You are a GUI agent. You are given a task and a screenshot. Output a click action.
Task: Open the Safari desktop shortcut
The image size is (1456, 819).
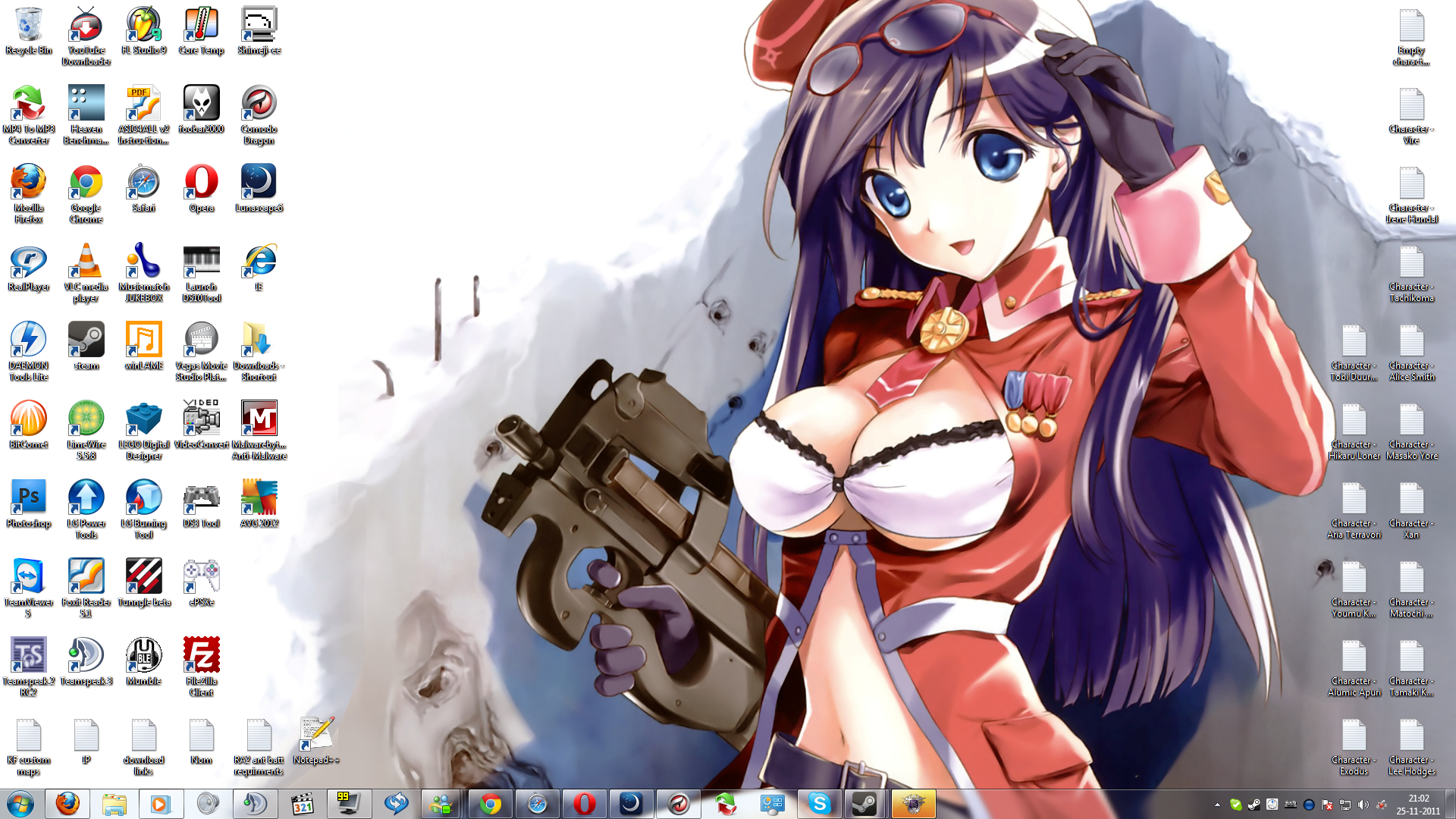(x=144, y=189)
